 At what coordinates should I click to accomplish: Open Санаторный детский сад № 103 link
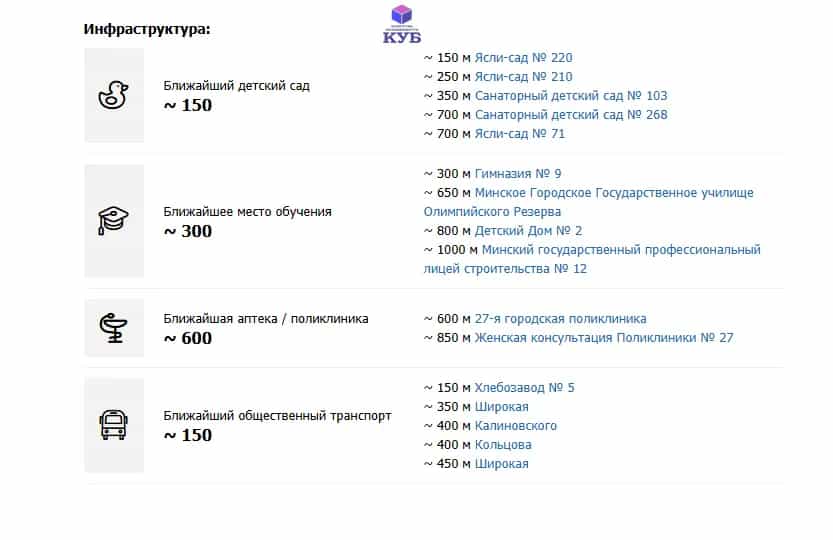(x=571, y=96)
